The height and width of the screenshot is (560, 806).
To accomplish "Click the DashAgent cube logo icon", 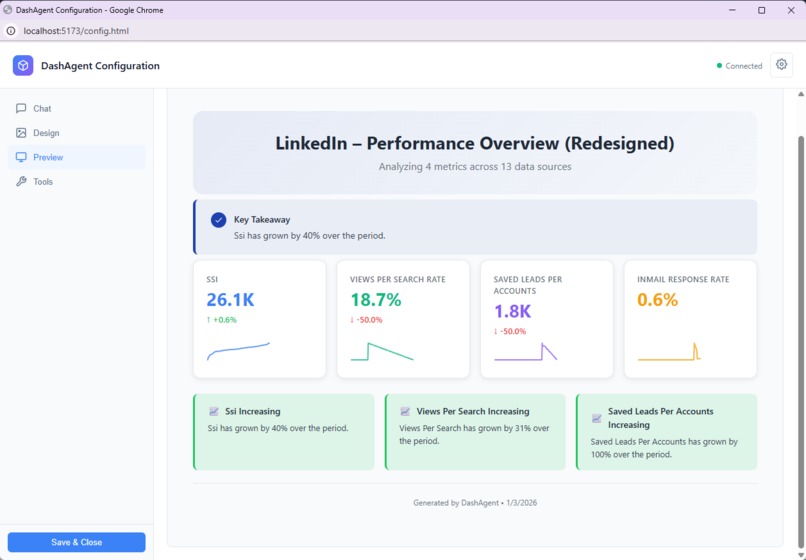I will point(23,65).
